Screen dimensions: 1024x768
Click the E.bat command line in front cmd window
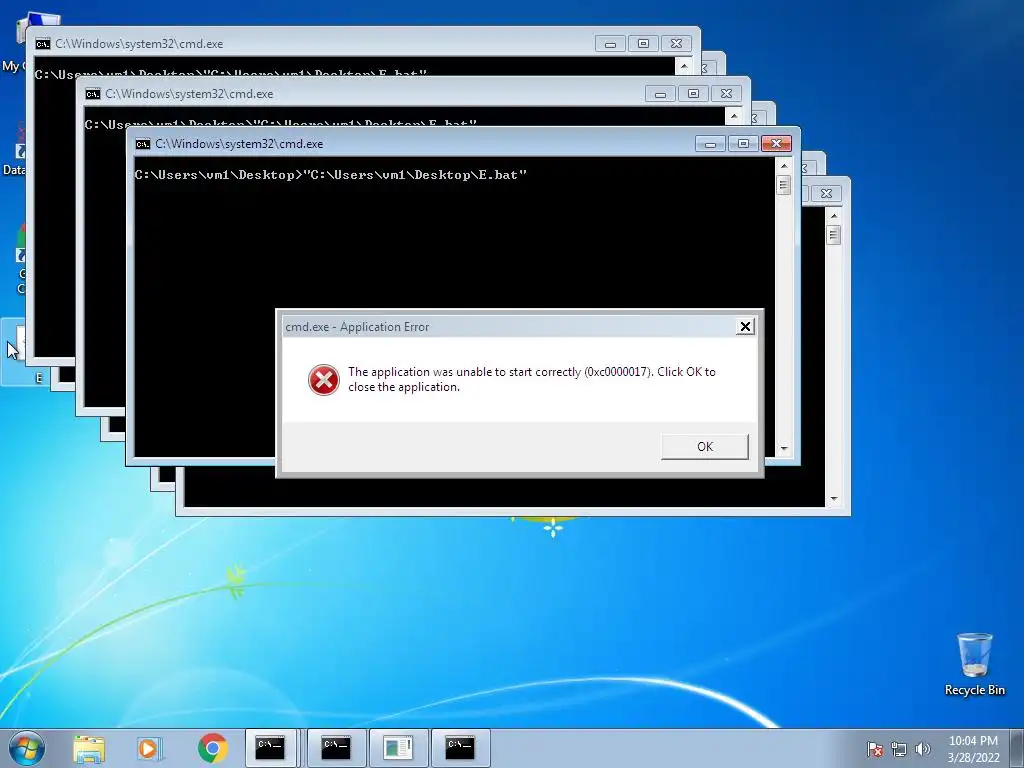(x=330, y=175)
